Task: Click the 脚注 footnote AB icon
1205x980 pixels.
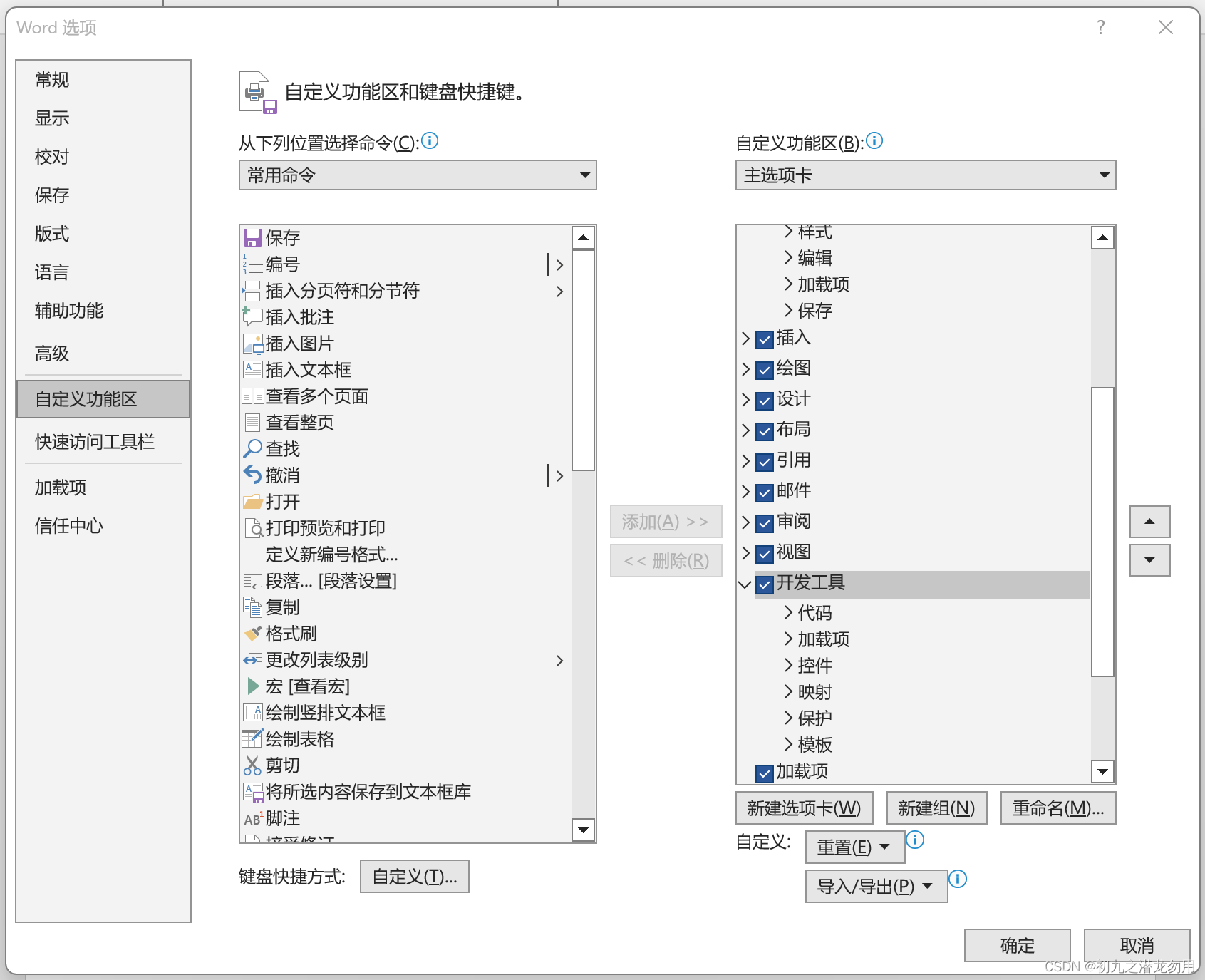Action: click(252, 818)
